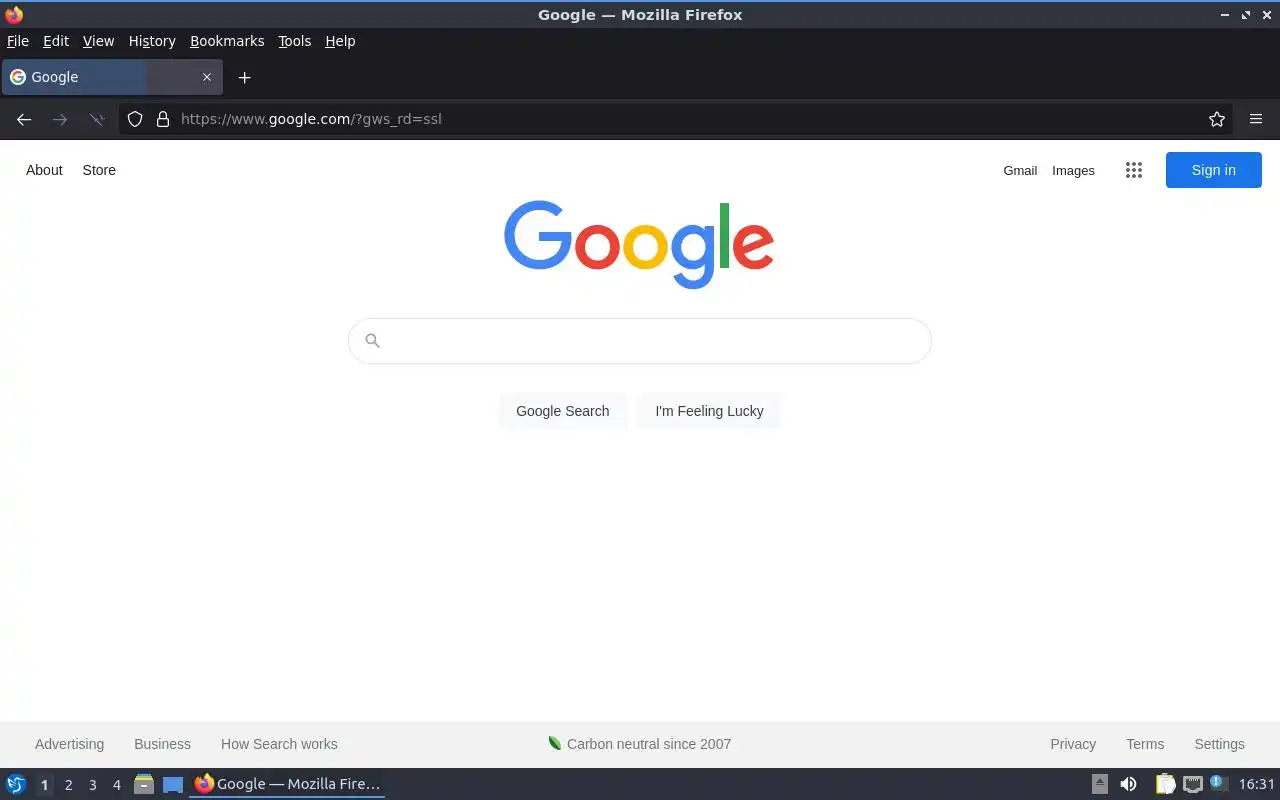Click removable media eject tray icon
The height and width of the screenshot is (800, 1280).
tap(1100, 784)
